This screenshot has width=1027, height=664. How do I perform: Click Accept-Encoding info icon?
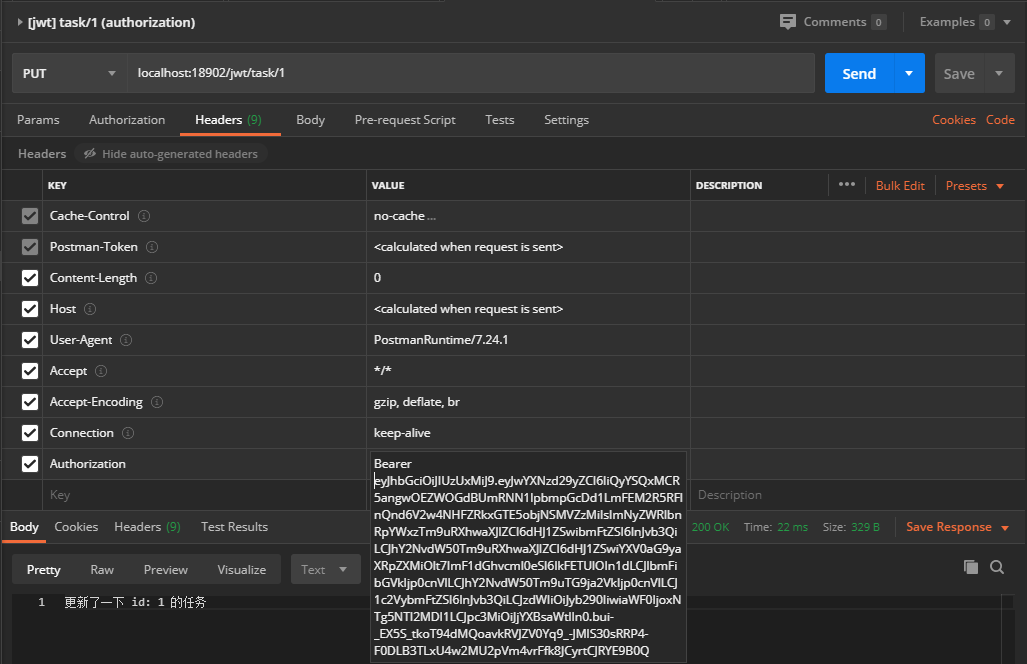click(157, 402)
